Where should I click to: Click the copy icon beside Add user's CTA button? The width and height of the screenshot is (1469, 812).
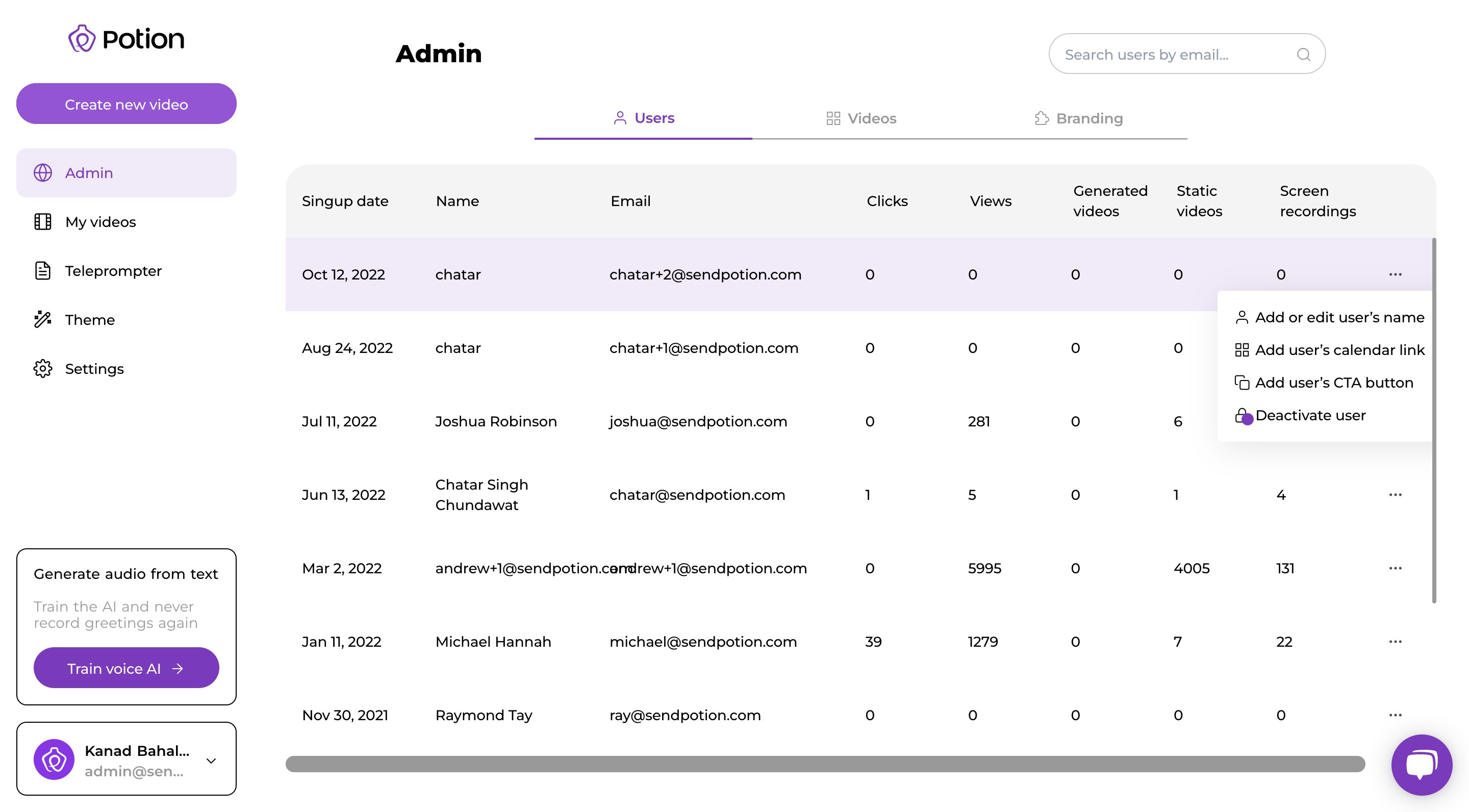pos(1242,383)
